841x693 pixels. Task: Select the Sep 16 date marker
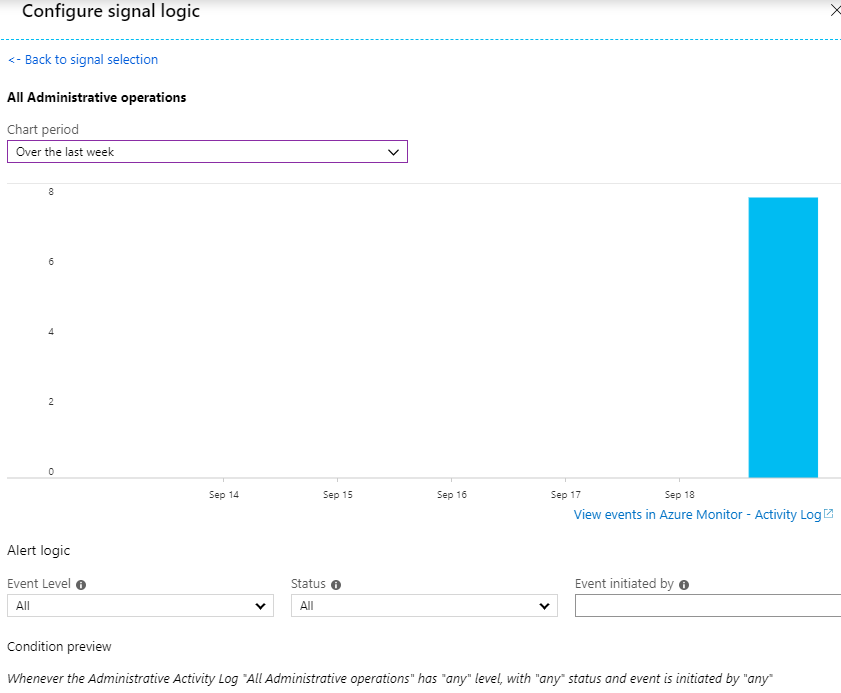452,495
